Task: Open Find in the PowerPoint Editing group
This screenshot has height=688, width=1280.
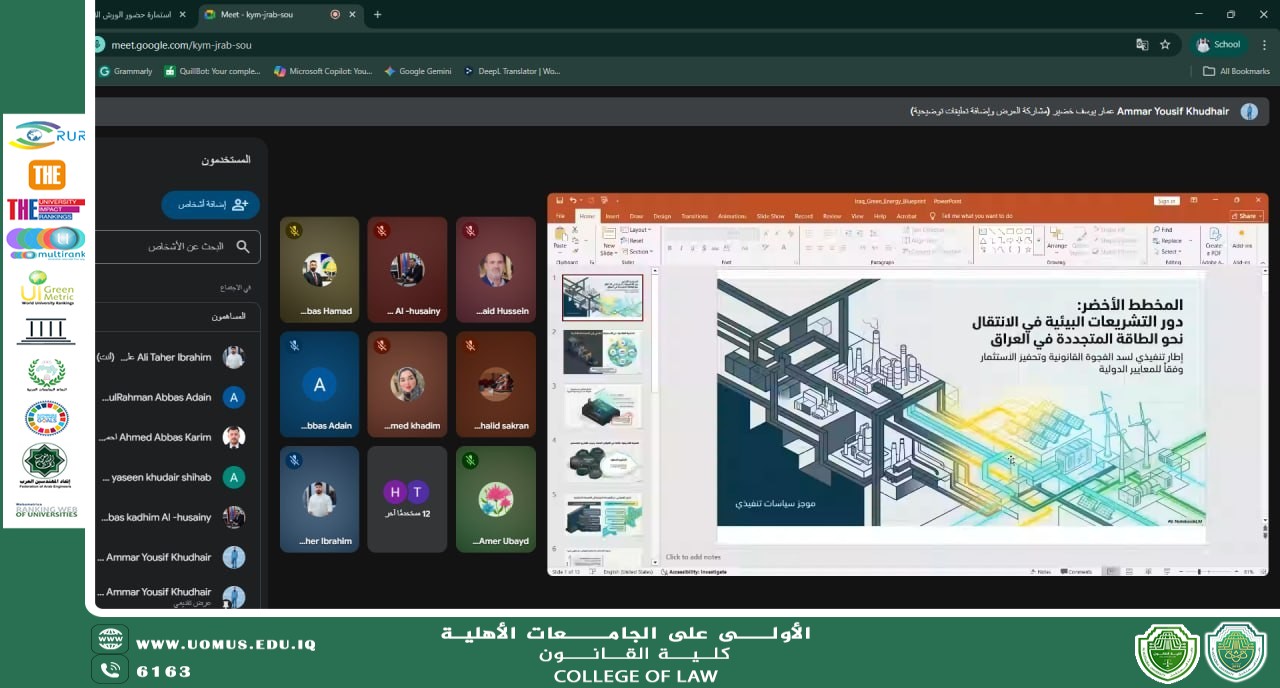Action: [x=1164, y=228]
